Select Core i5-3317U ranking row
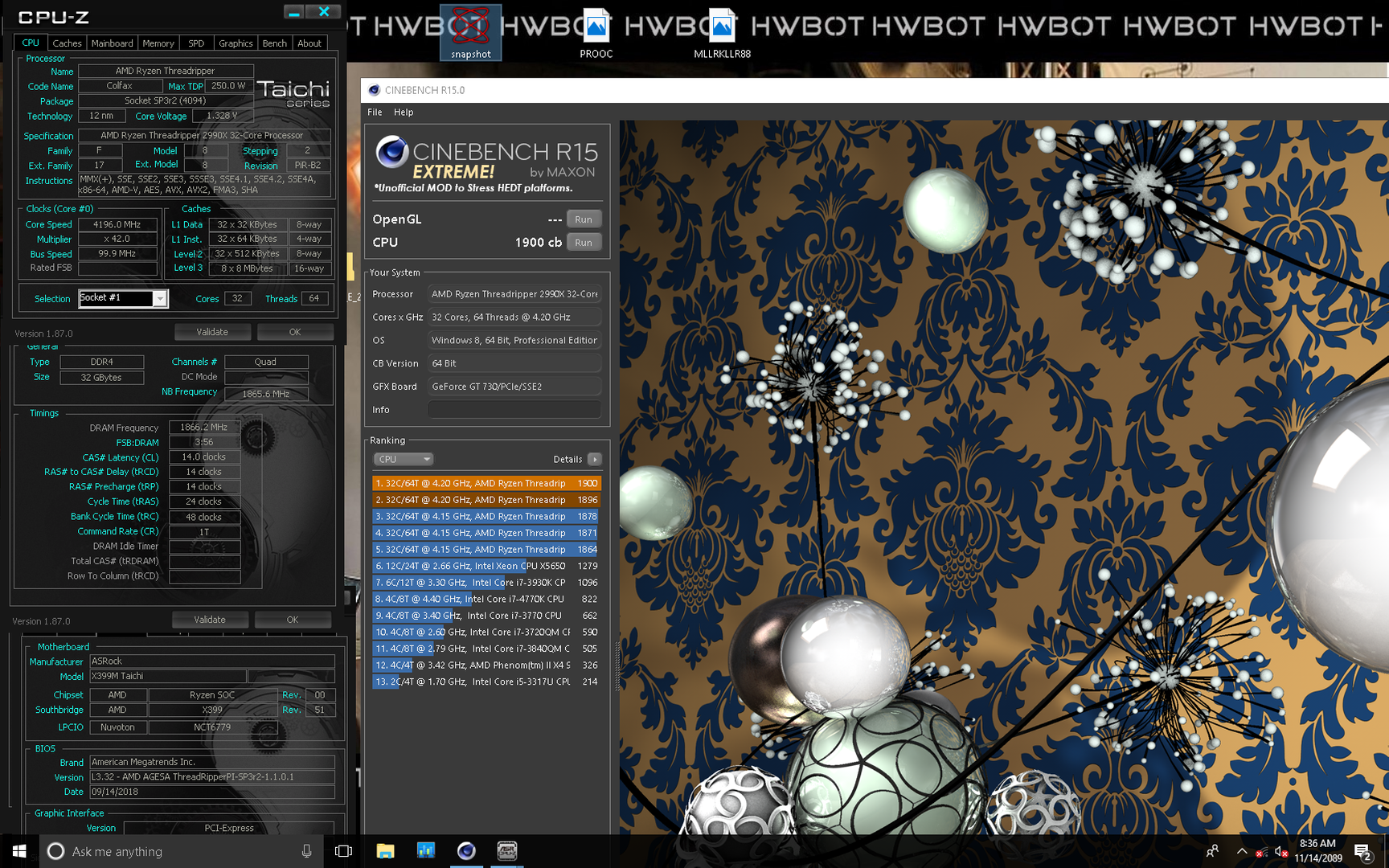The image size is (1389, 868). point(487,682)
